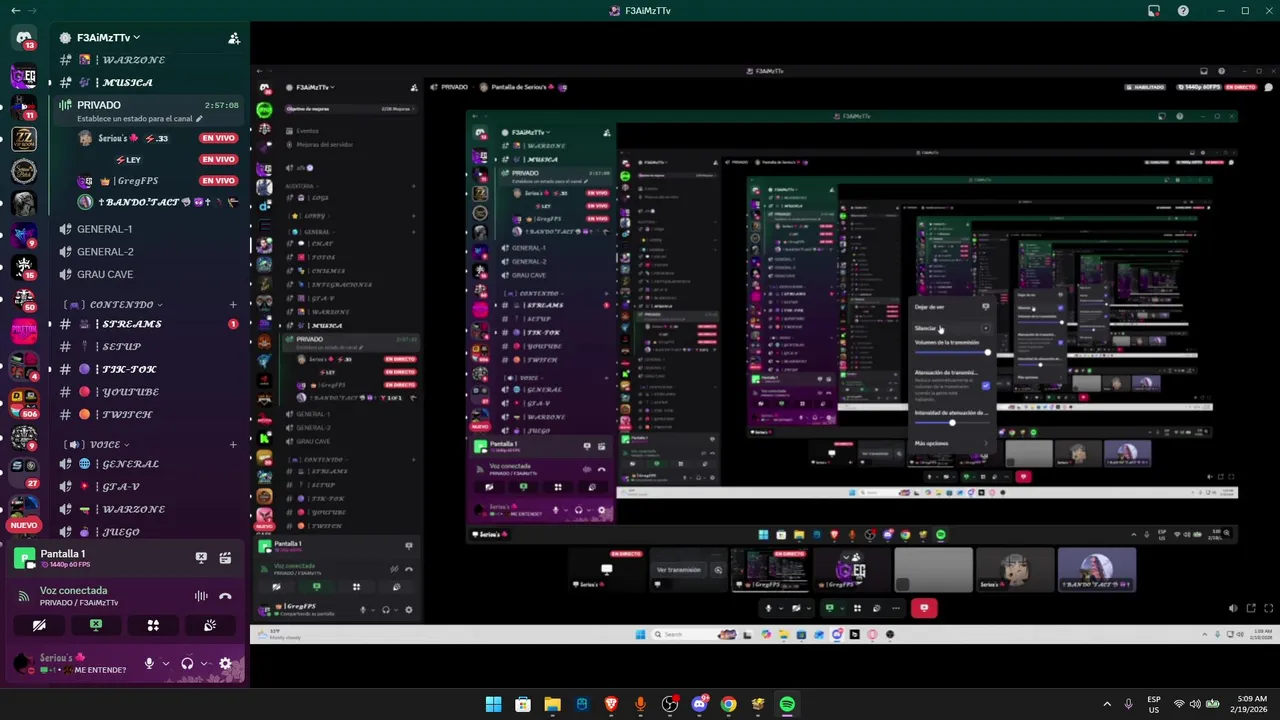
Task: Open Discord inbox icon in title bar
Action: coord(1154,11)
